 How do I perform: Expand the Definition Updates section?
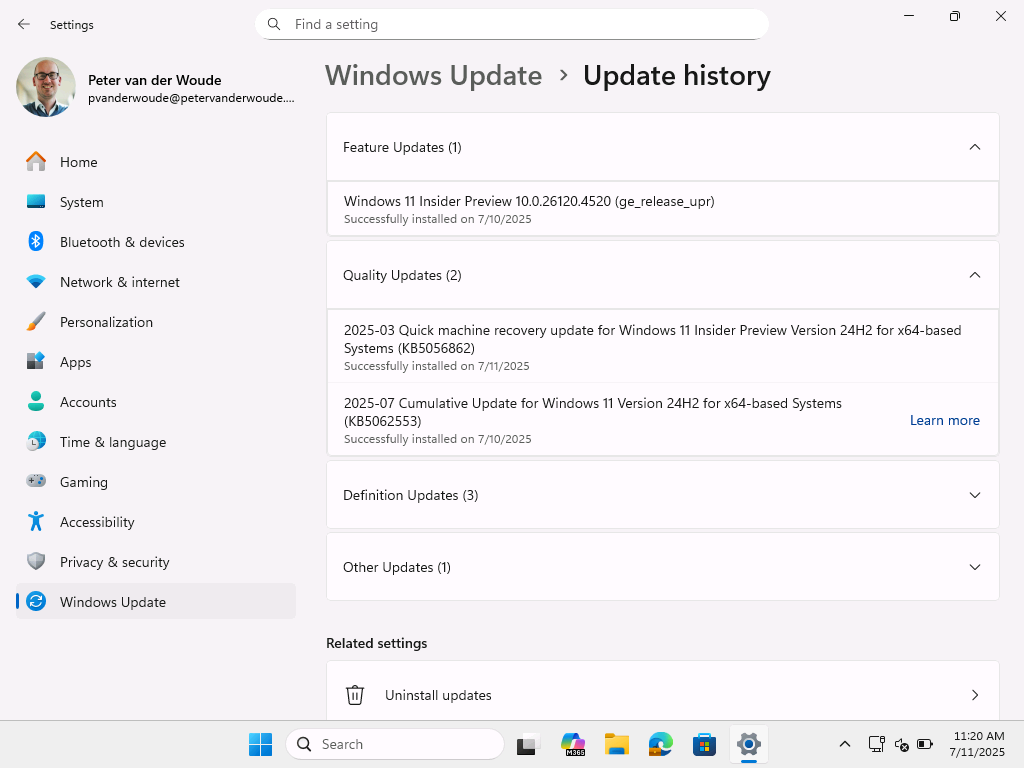974,495
